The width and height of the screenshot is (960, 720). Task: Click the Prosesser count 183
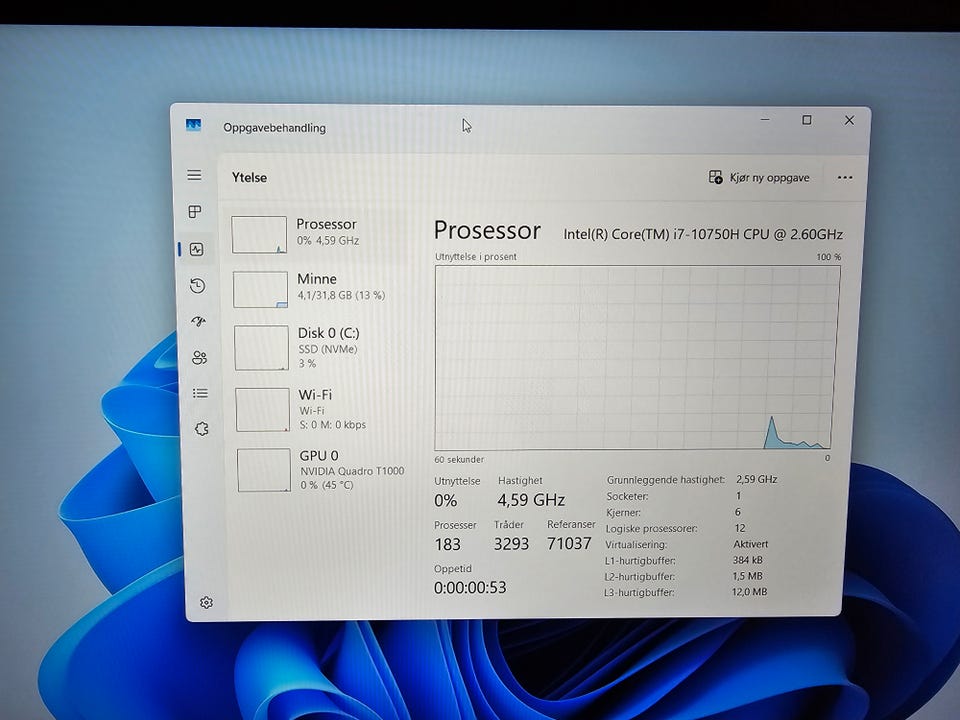click(448, 544)
